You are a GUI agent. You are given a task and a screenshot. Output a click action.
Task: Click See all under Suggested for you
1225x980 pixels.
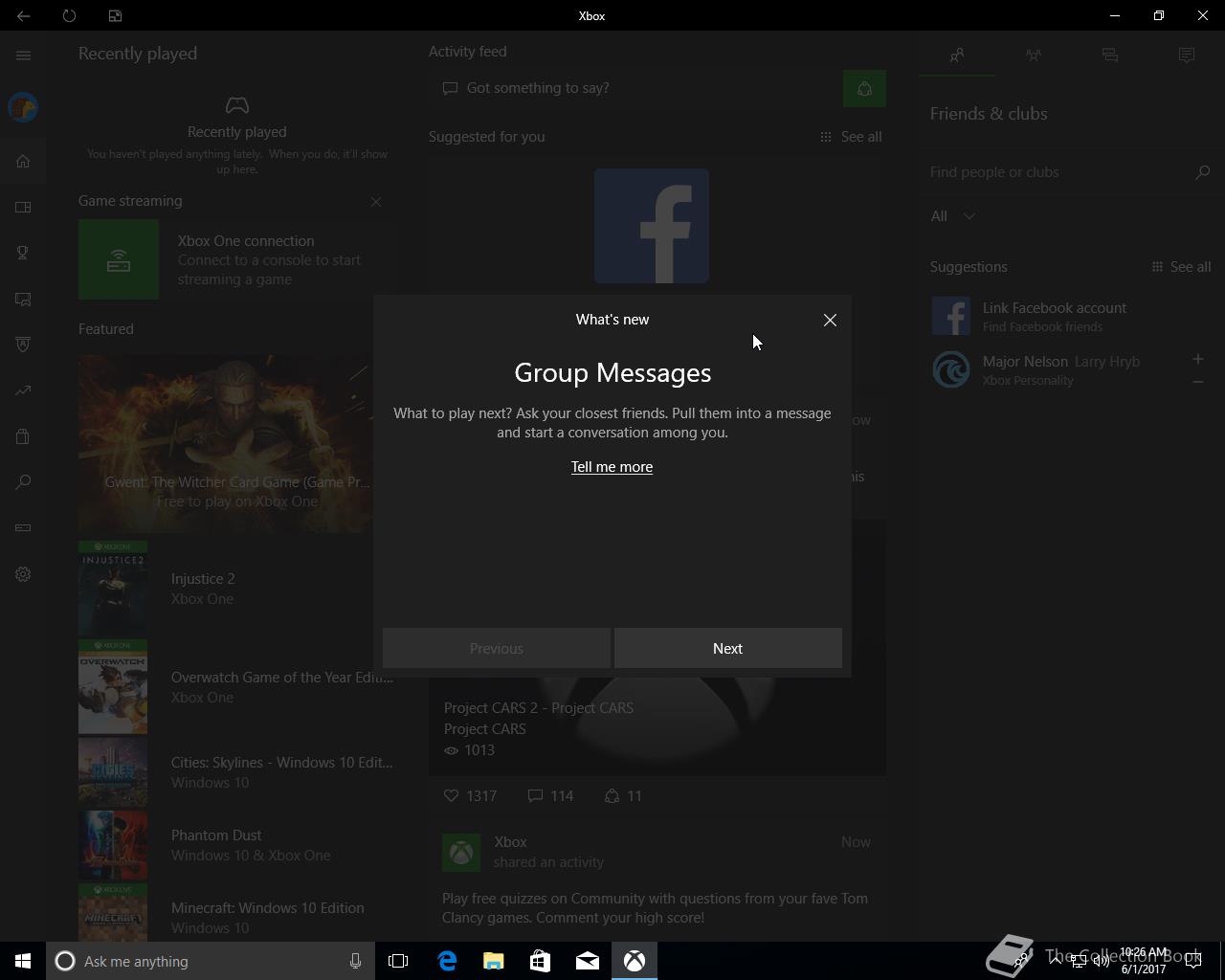tap(851, 137)
